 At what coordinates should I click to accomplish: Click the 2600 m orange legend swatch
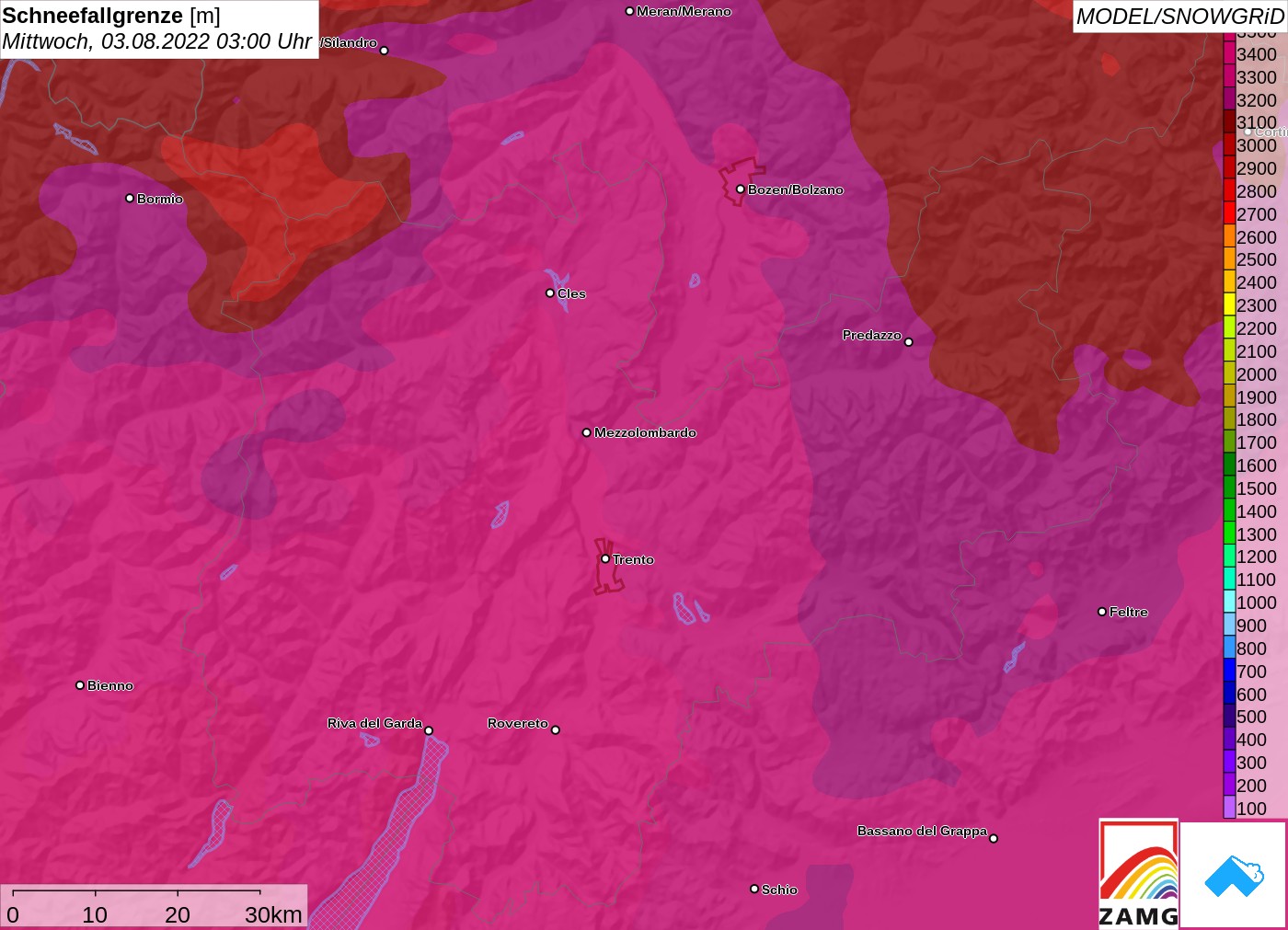click(x=1229, y=236)
